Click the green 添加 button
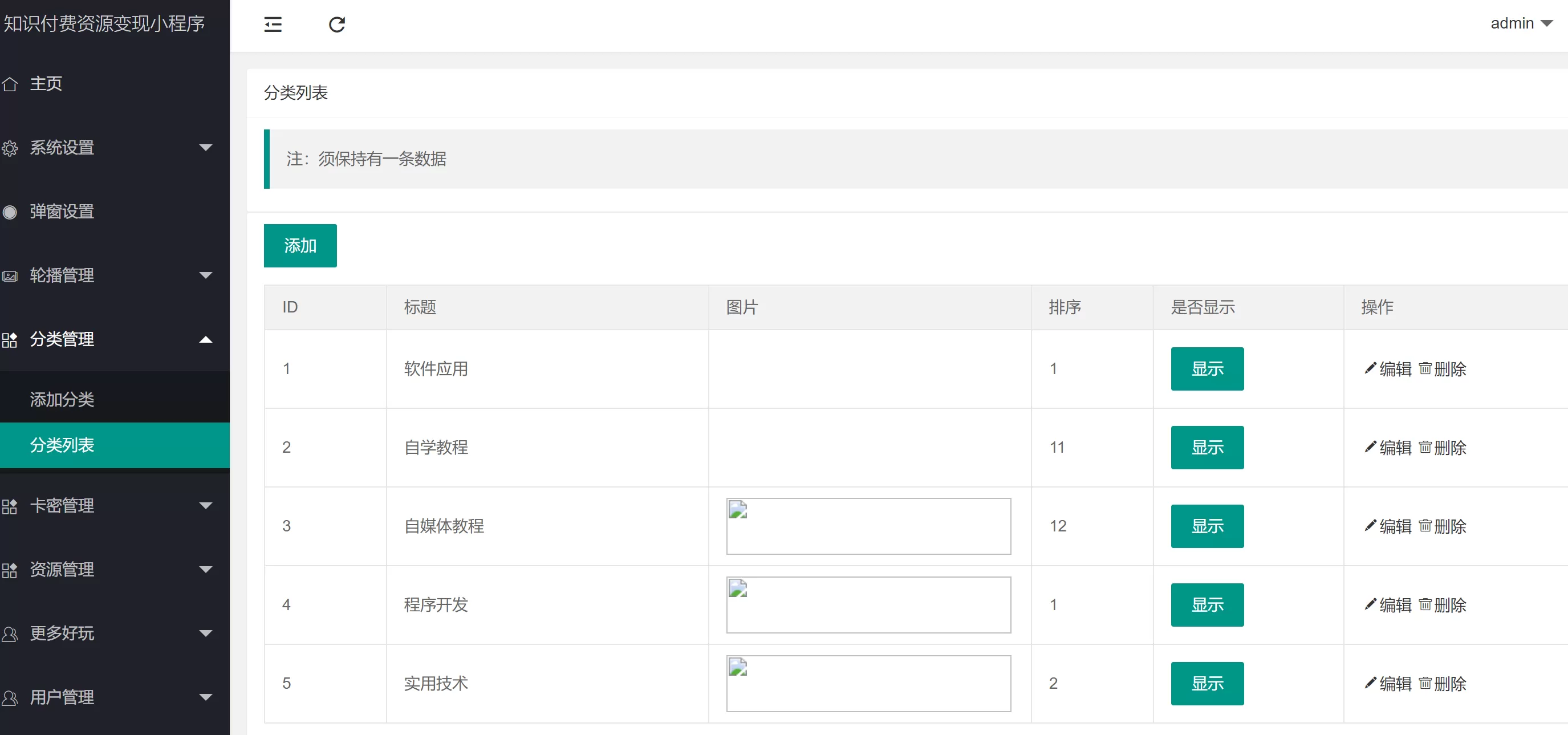The width and height of the screenshot is (1568, 735). [300, 245]
